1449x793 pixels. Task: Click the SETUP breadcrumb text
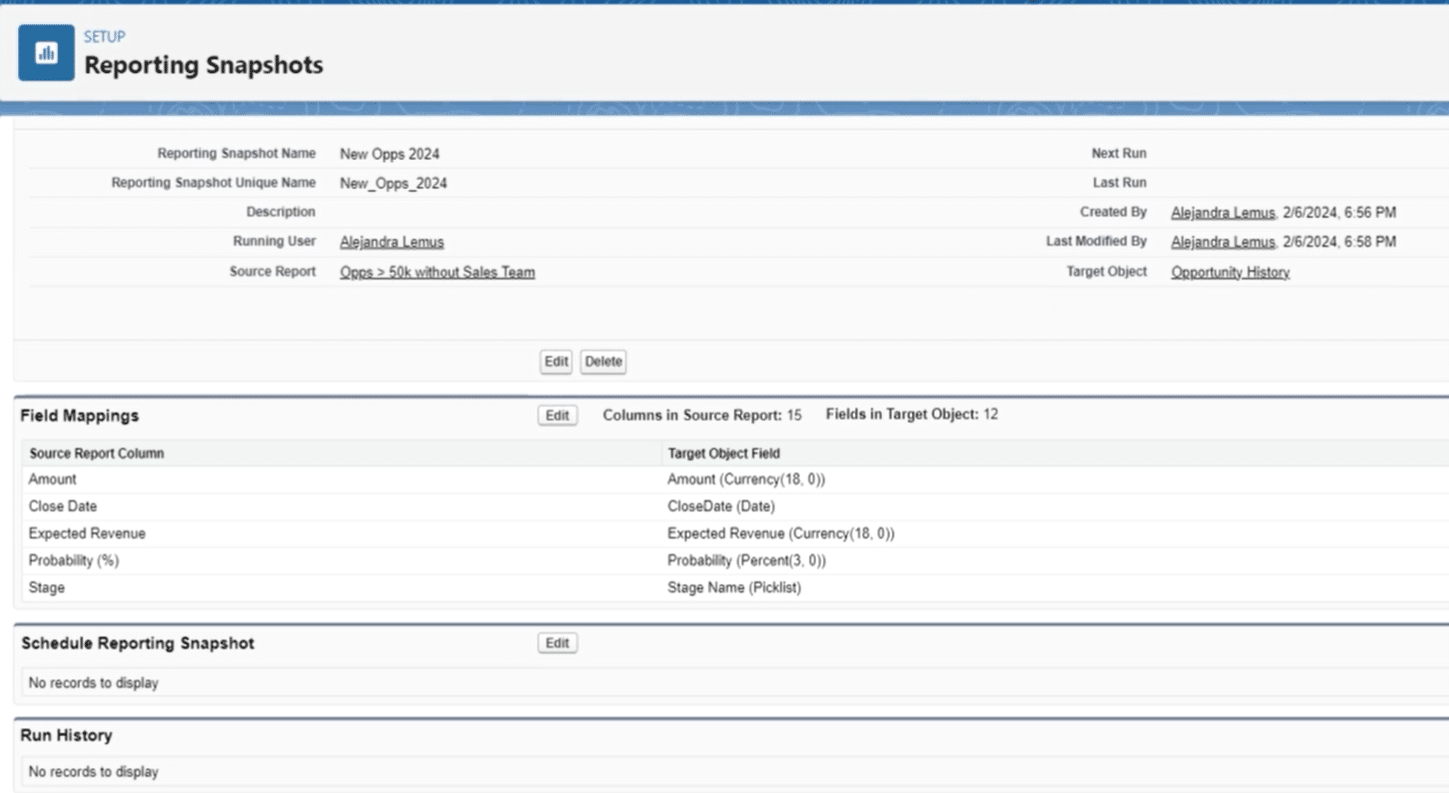(x=104, y=37)
